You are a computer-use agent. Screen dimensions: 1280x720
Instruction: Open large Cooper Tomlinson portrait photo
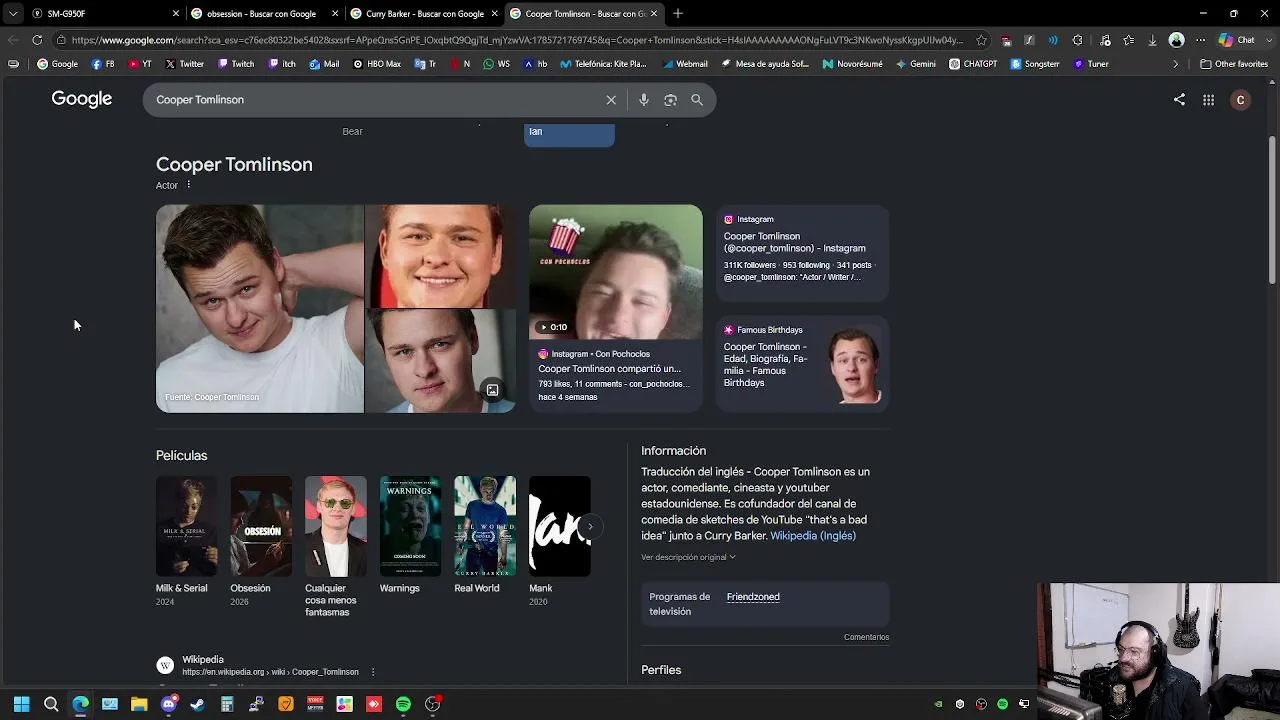point(260,309)
